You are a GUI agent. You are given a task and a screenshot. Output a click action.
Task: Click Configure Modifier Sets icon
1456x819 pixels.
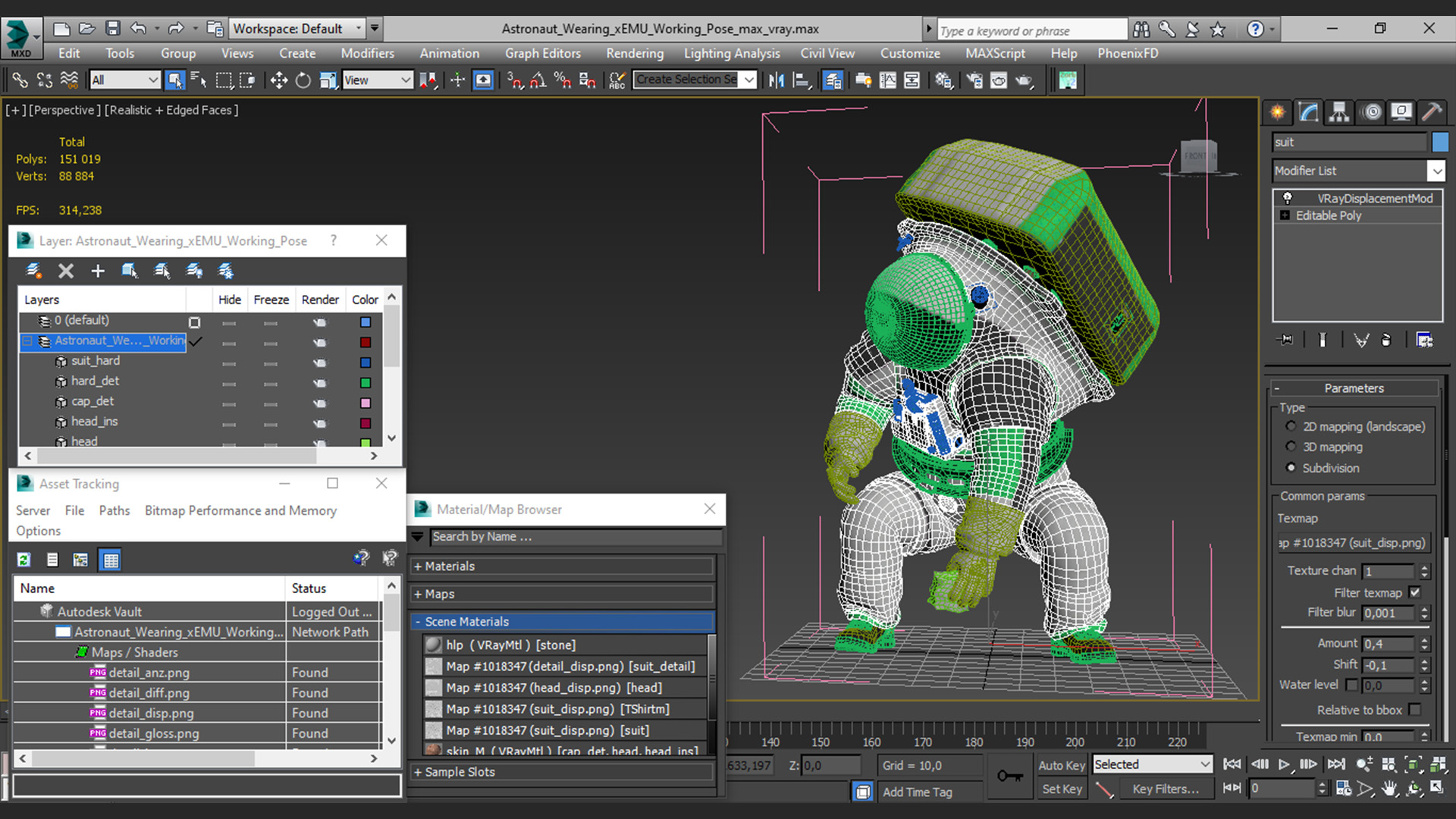pos(1425,340)
